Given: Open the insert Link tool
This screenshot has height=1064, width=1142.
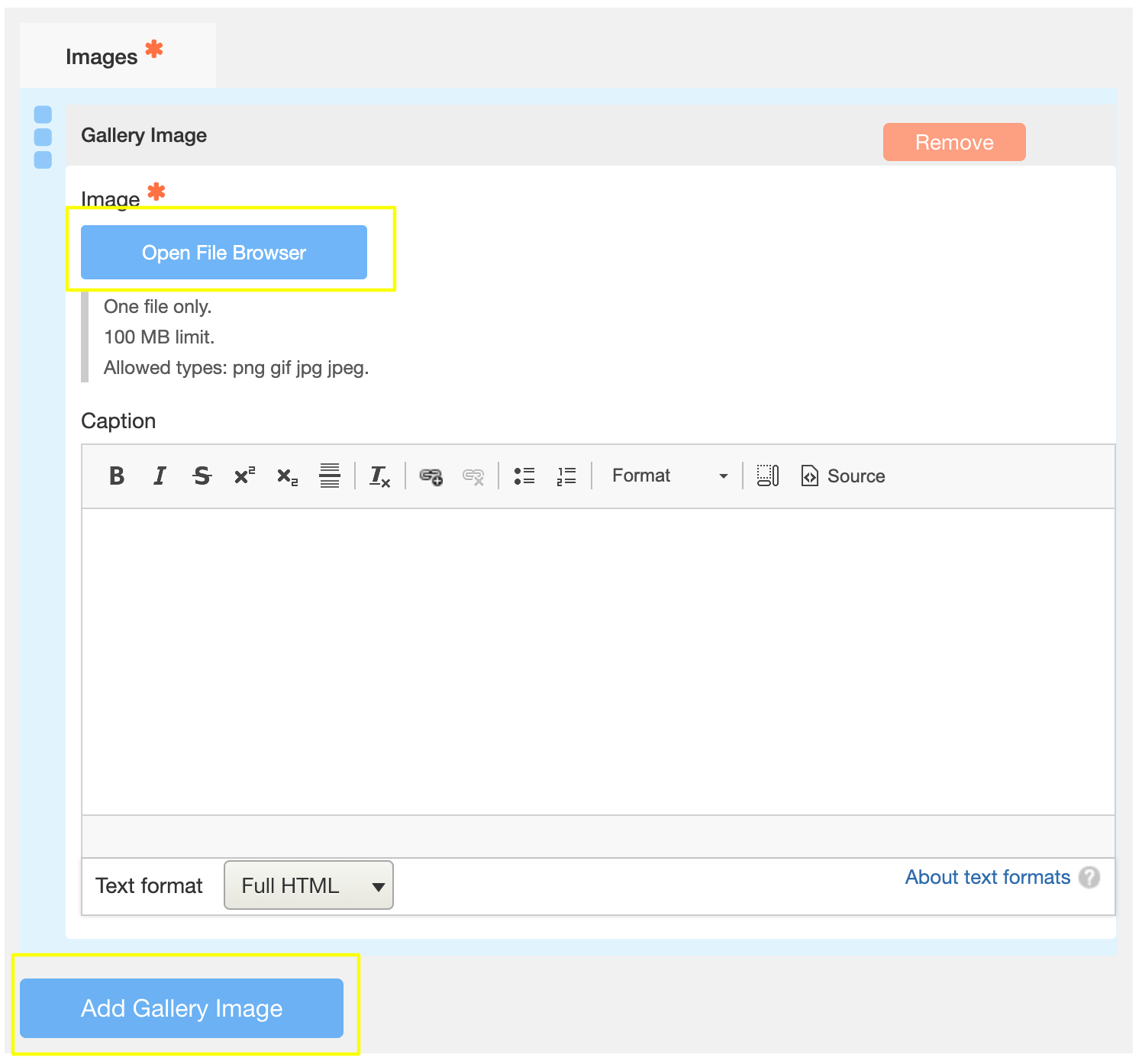Looking at the screenshot, I should tap(430, 476).
